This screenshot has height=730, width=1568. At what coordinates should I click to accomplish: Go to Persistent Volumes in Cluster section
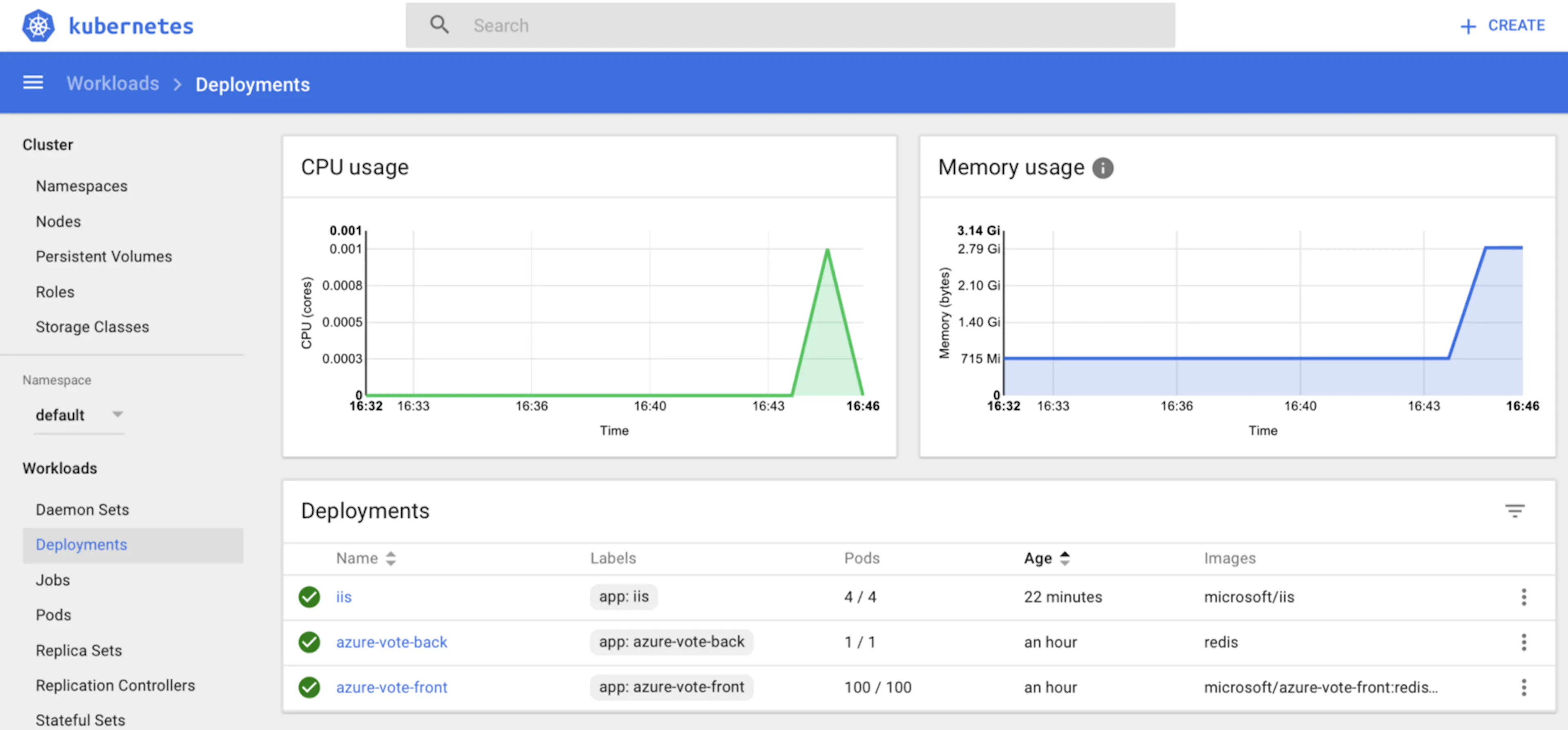click(x=103, y=256)
